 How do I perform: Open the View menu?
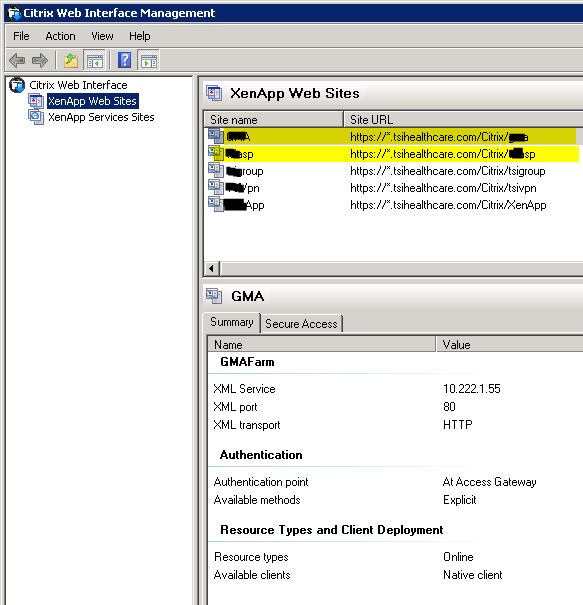(x=102, y=36)
